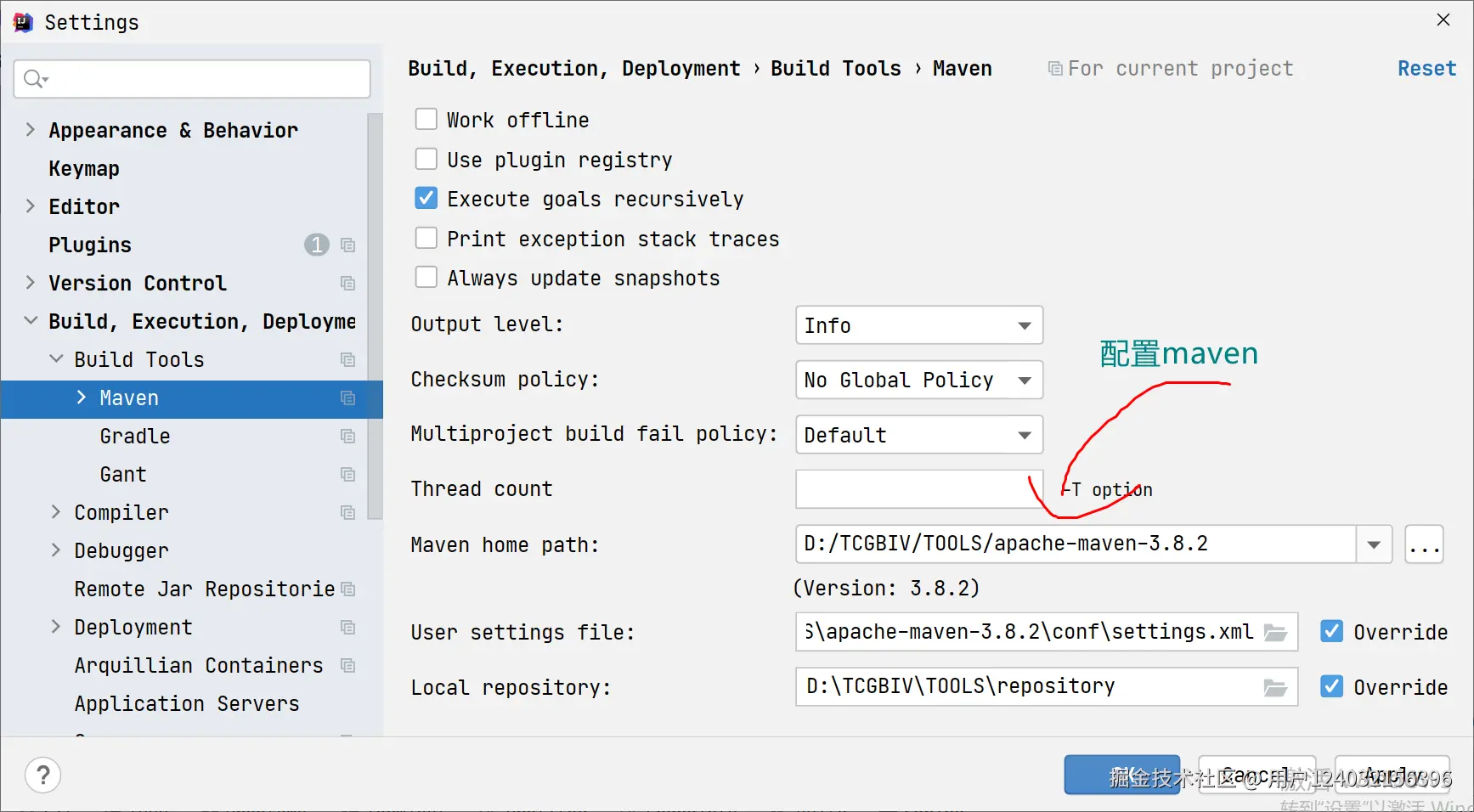Screen dimensions: 1474x812
Task: Click the Reset link
Action: [1426, 69]
